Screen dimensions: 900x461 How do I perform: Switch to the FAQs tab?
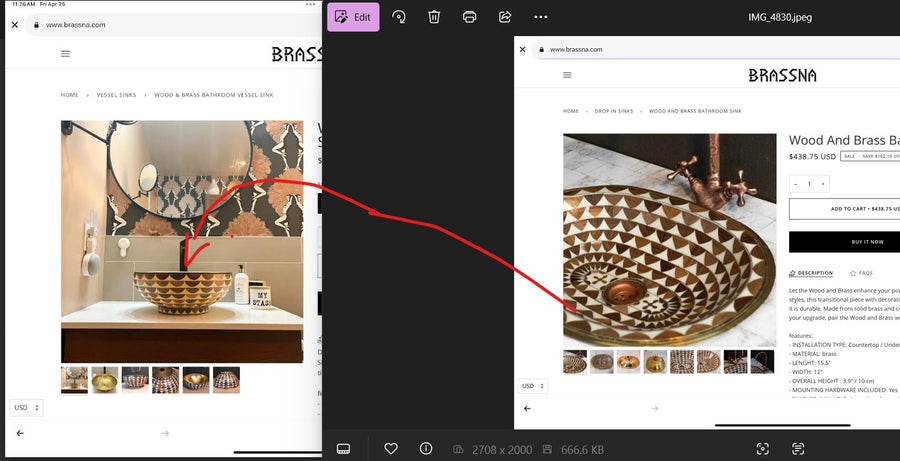tap(861, 273)
